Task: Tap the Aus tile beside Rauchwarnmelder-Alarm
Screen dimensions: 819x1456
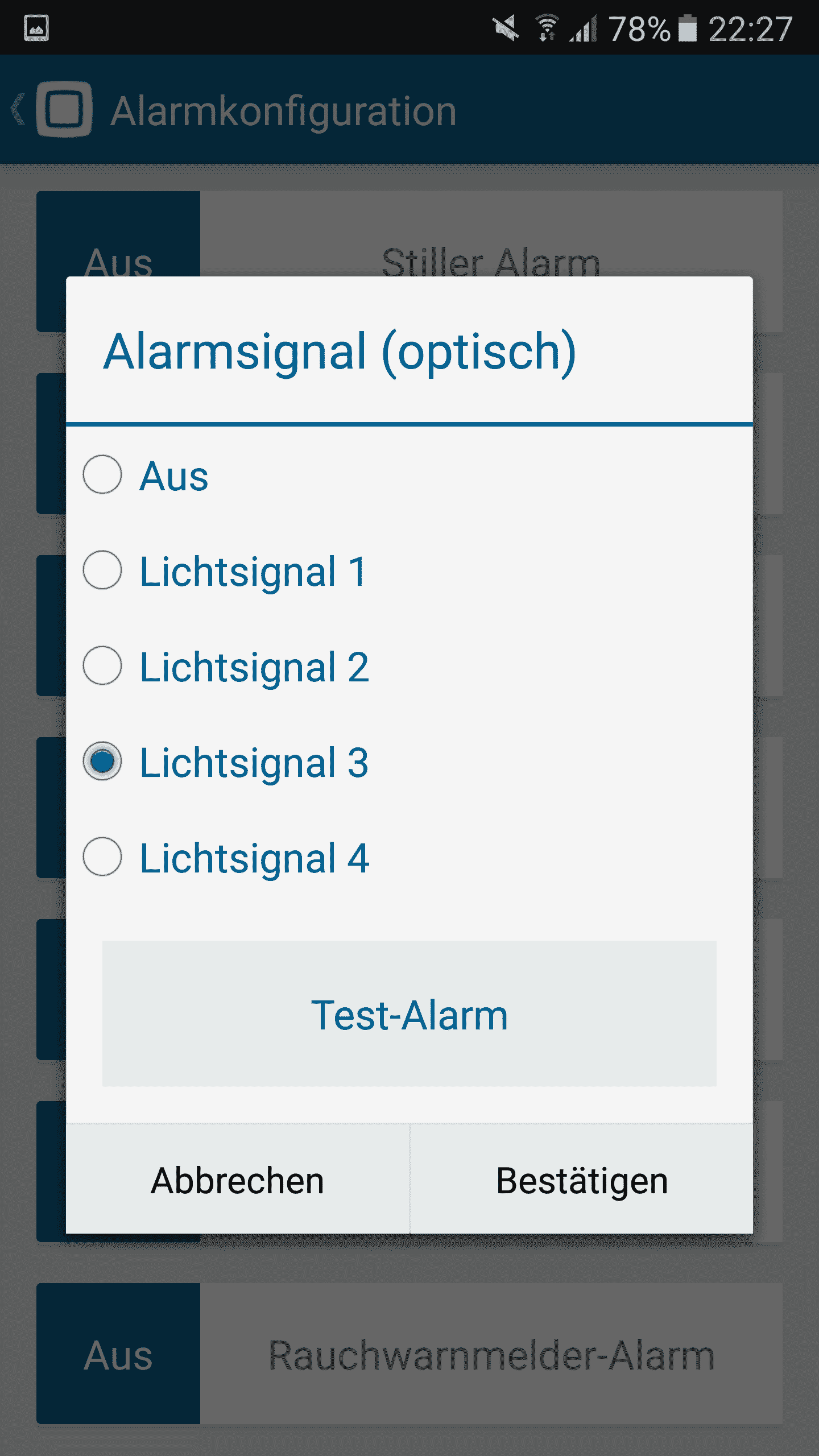Action: point(118,1355)
